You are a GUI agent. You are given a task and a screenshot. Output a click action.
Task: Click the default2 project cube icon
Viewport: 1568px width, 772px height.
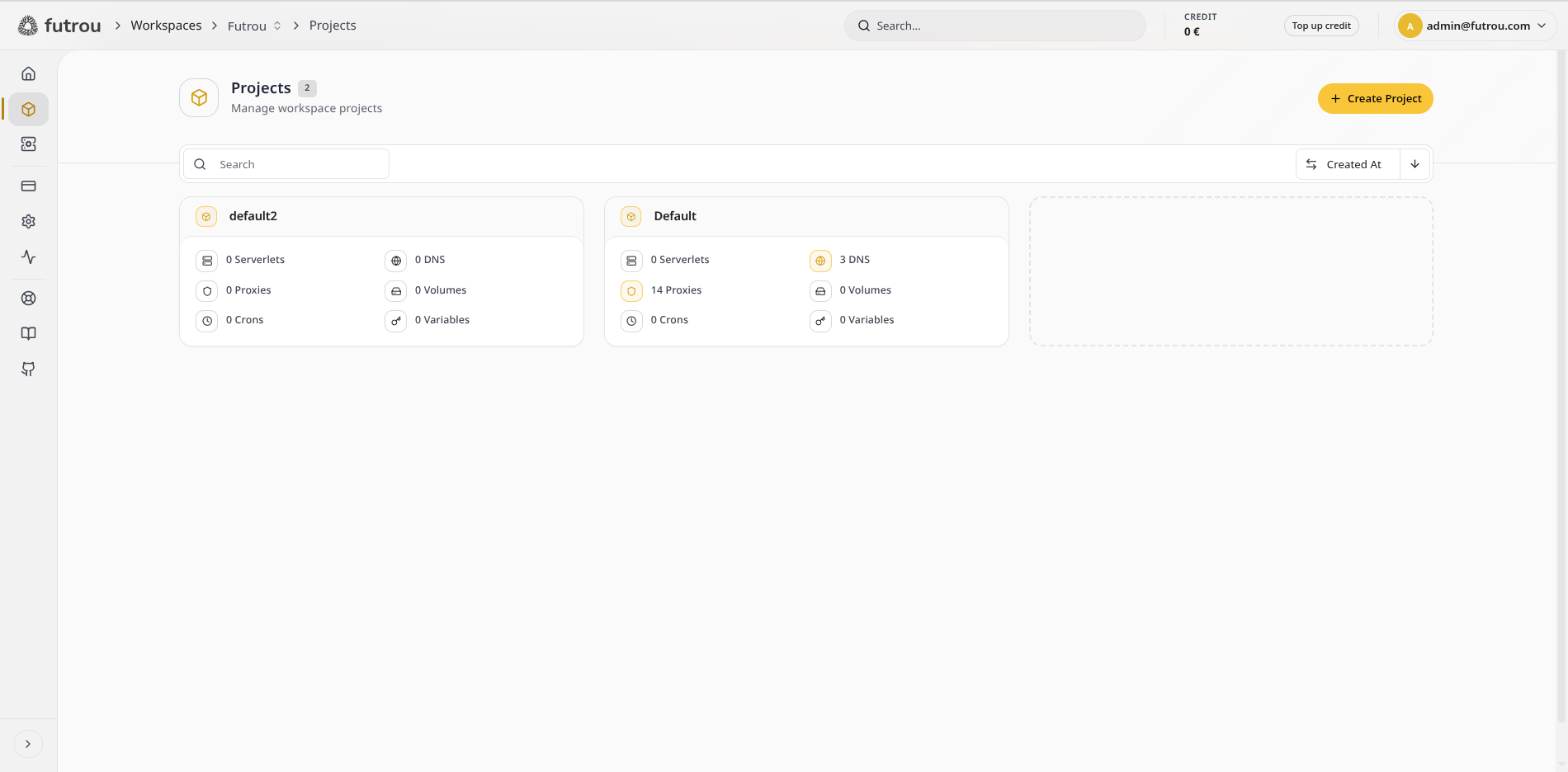206,216
